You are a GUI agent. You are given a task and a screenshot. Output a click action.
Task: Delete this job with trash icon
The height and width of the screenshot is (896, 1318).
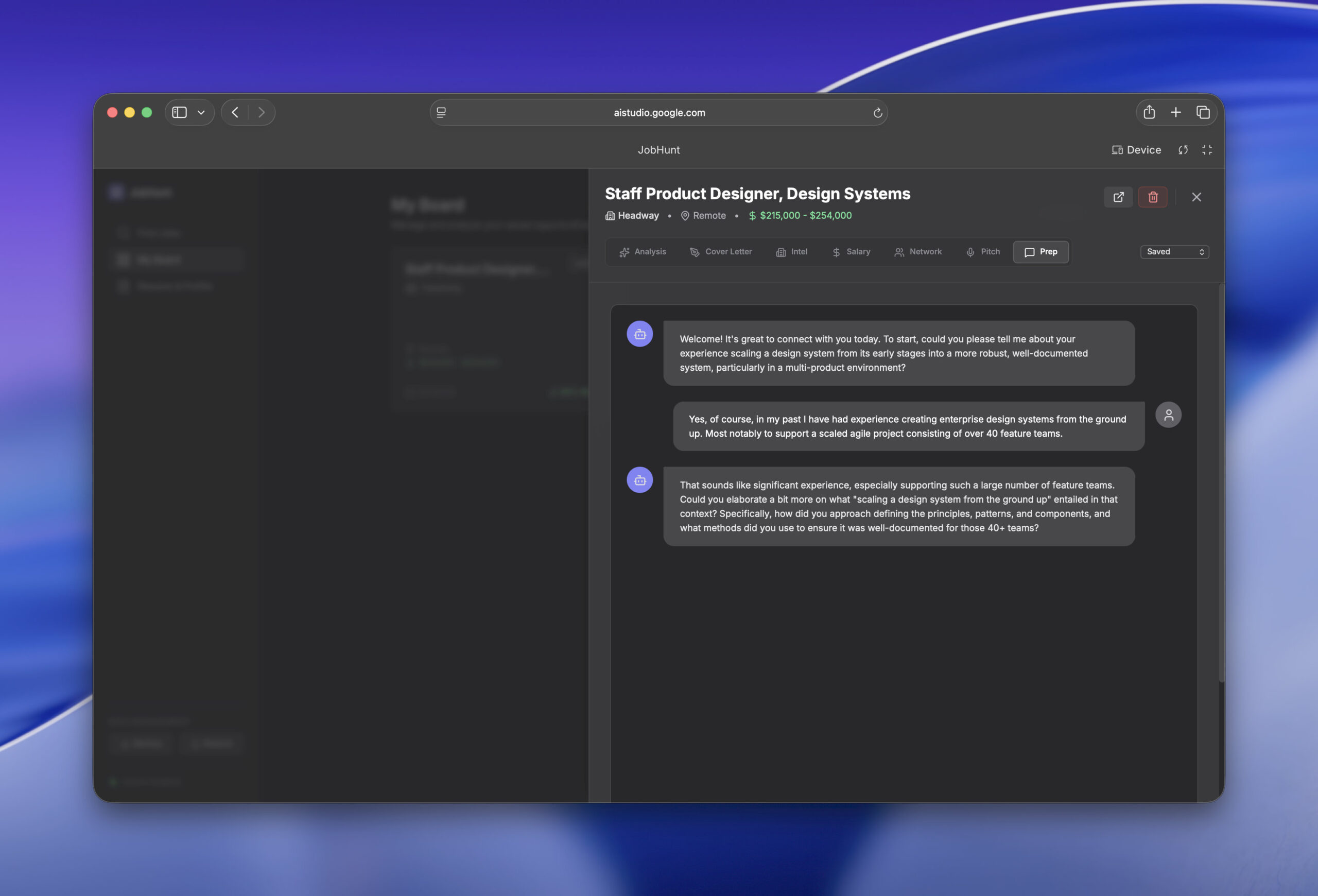[1152, 197]
